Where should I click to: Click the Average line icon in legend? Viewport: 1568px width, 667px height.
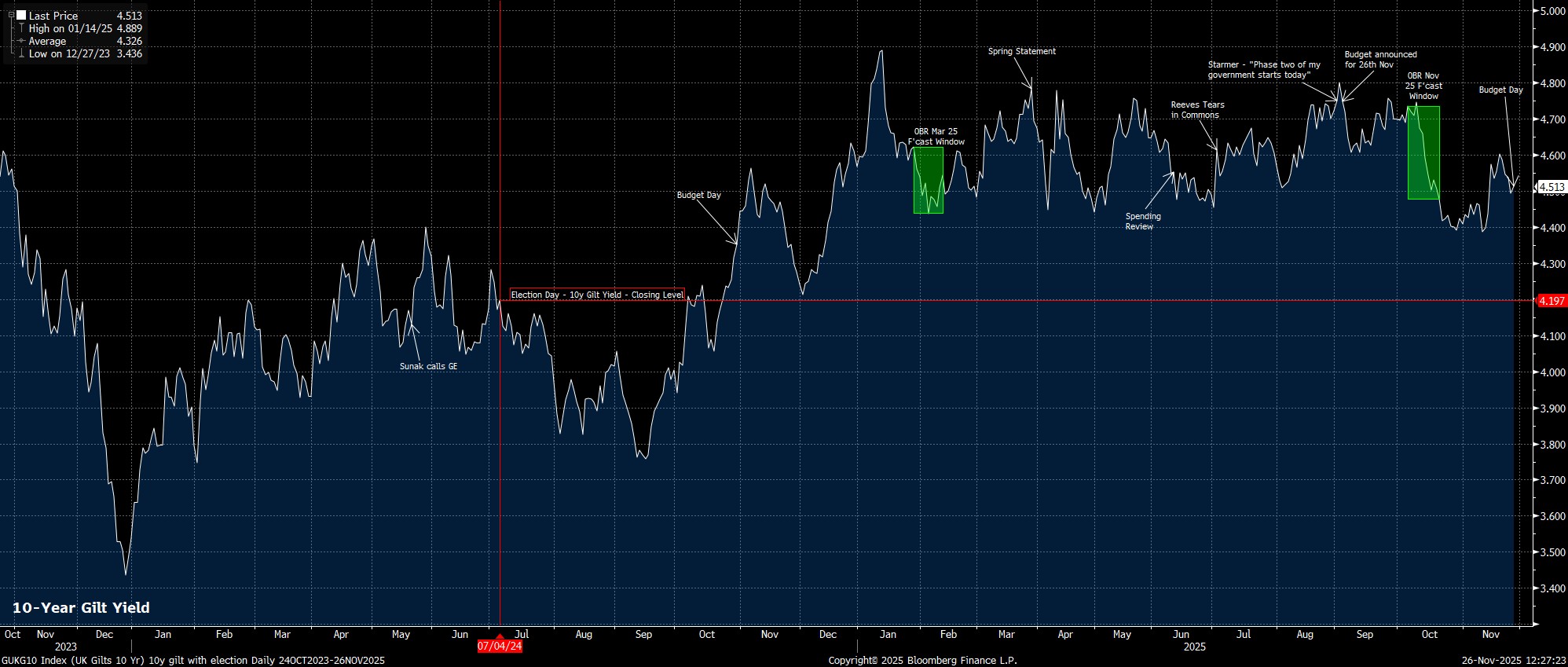pos(20,41)
